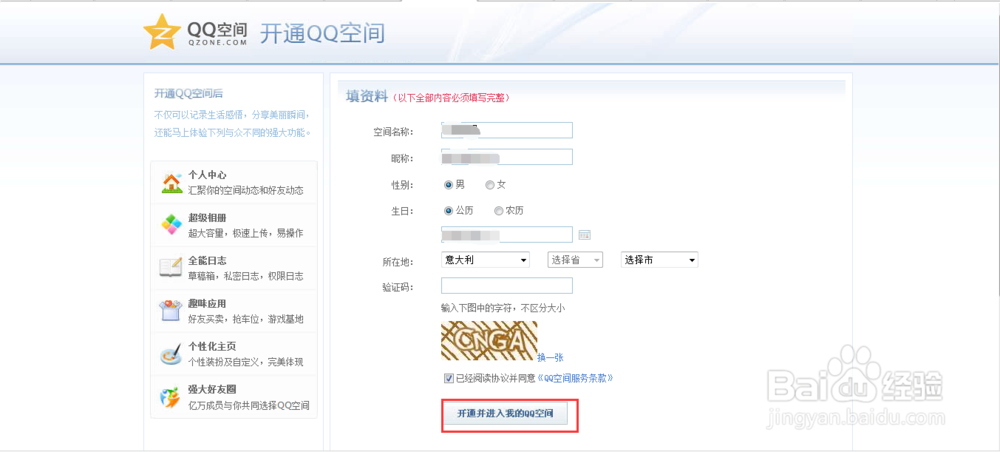Click text 好友买卖，抢车位，游戏基地
Image resolution: width=1000 pixels, height=452 pixels.
coord(246,319)
